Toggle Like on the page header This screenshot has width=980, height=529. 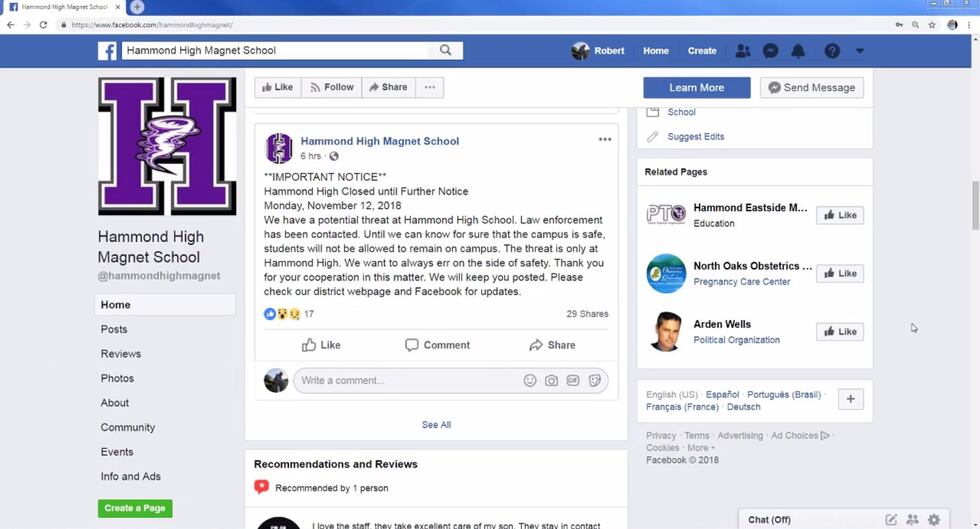tap(277, 88)
